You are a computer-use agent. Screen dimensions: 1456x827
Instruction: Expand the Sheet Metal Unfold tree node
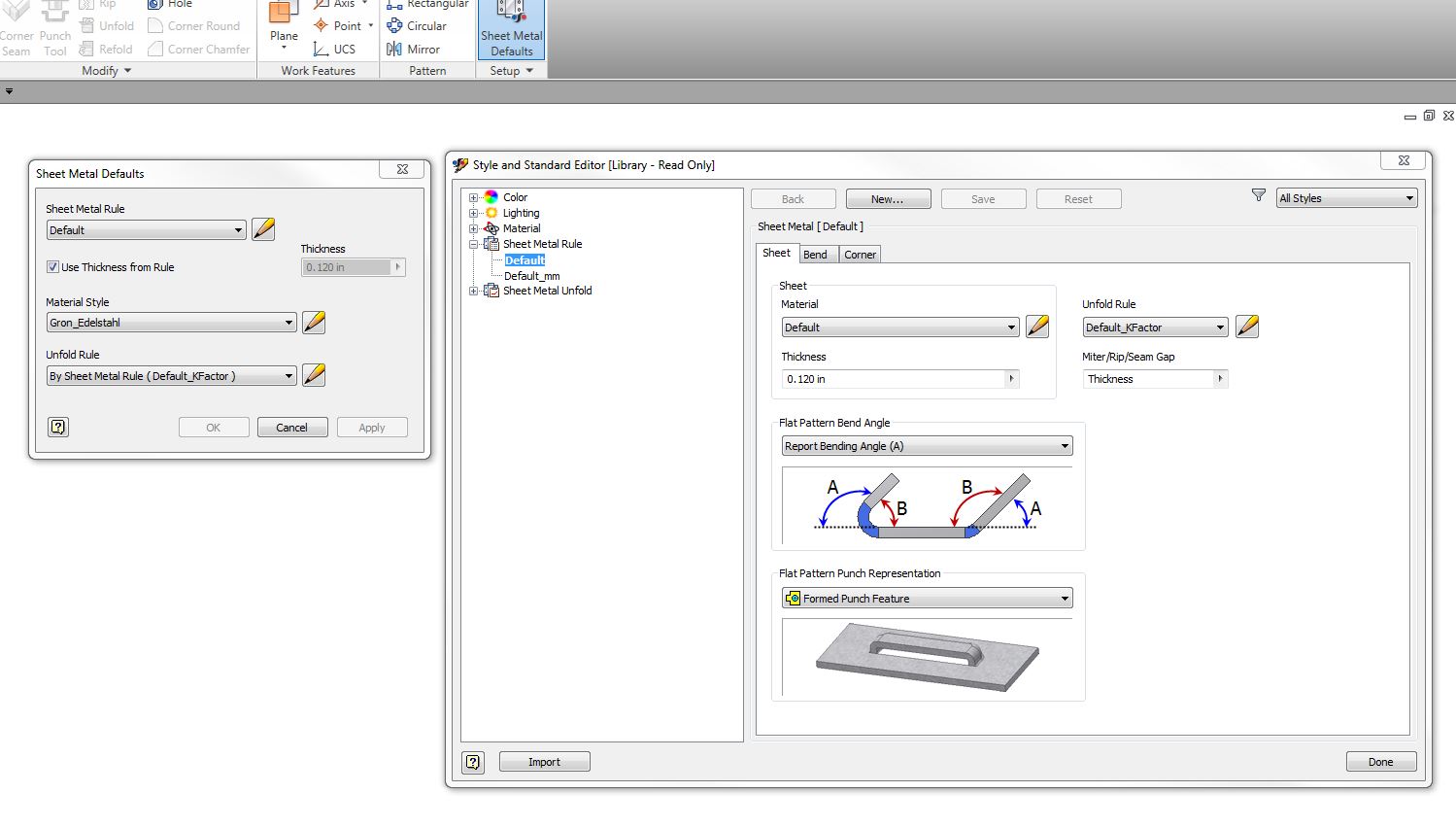coord(474,291)
